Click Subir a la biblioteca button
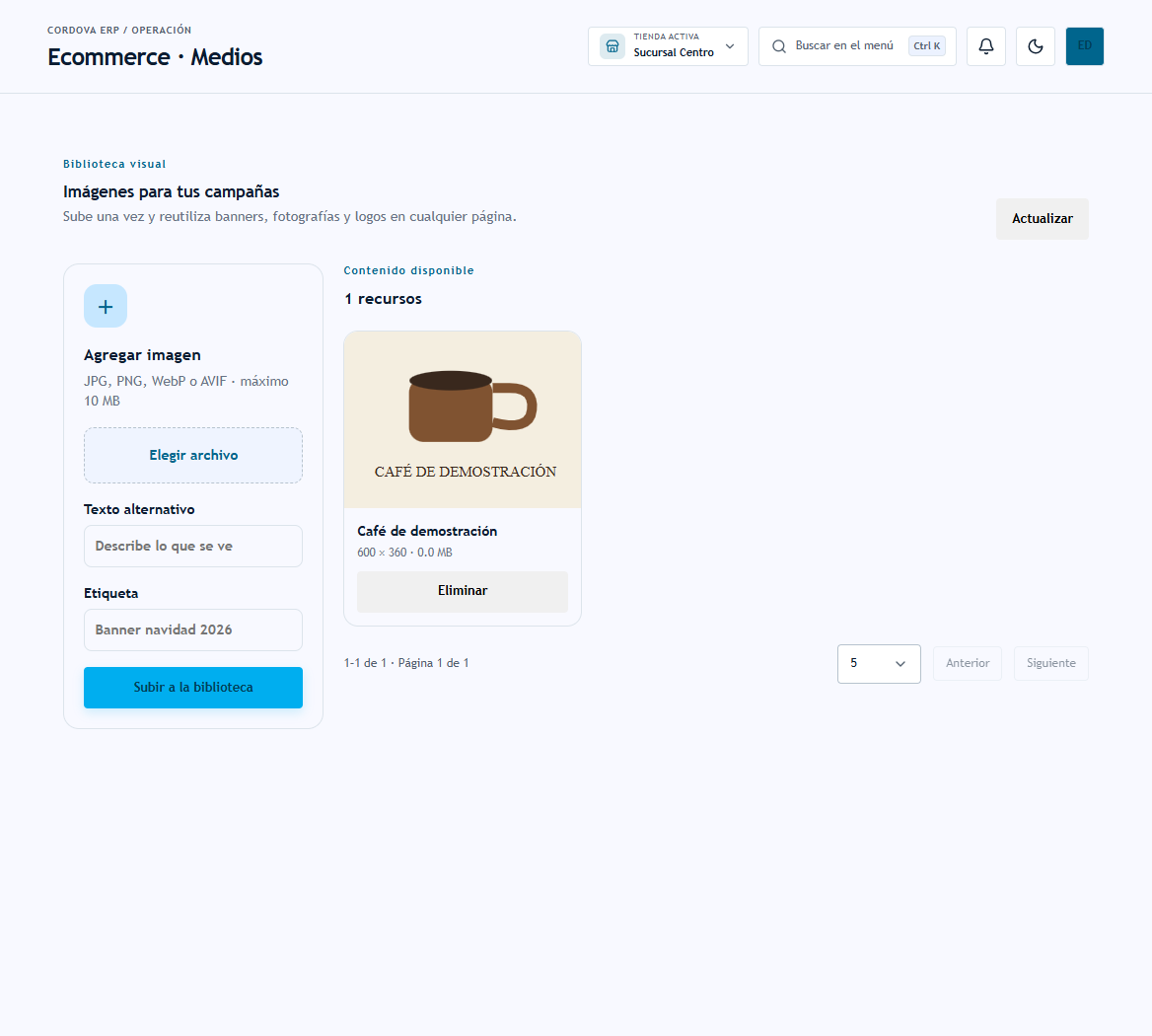 pos(193,688)
